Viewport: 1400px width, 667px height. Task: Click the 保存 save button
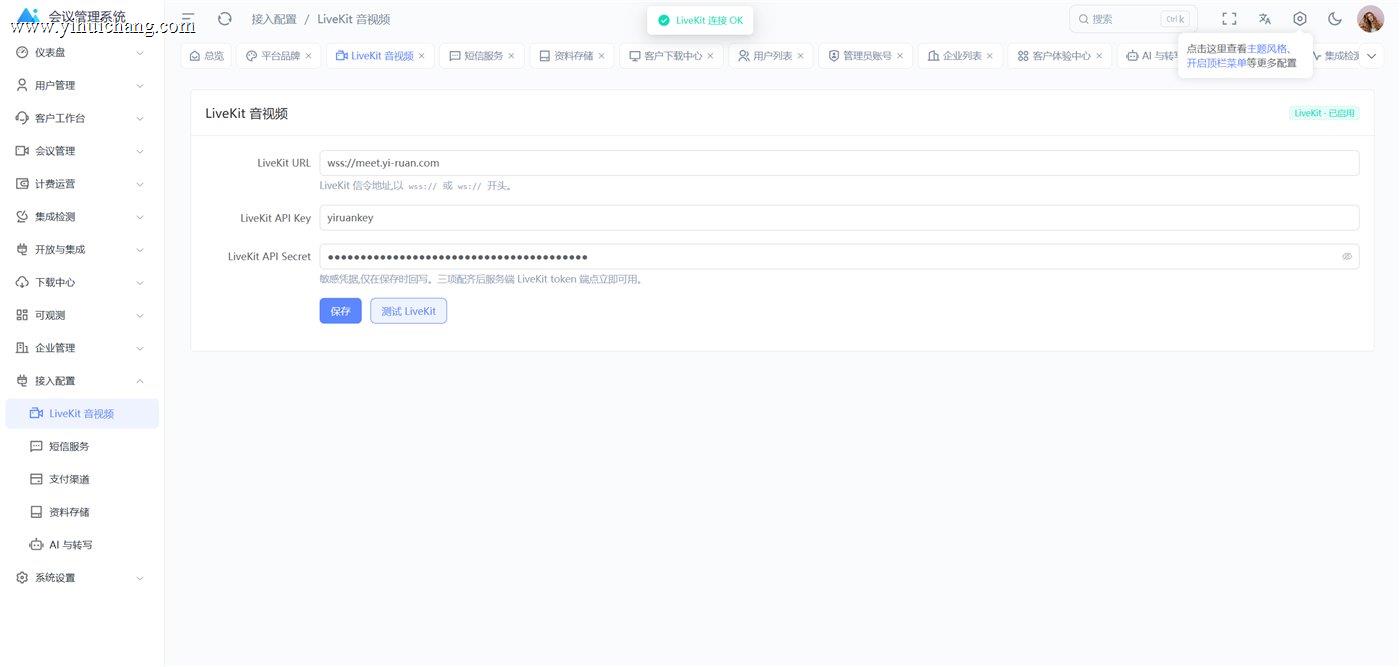[341, 311]
